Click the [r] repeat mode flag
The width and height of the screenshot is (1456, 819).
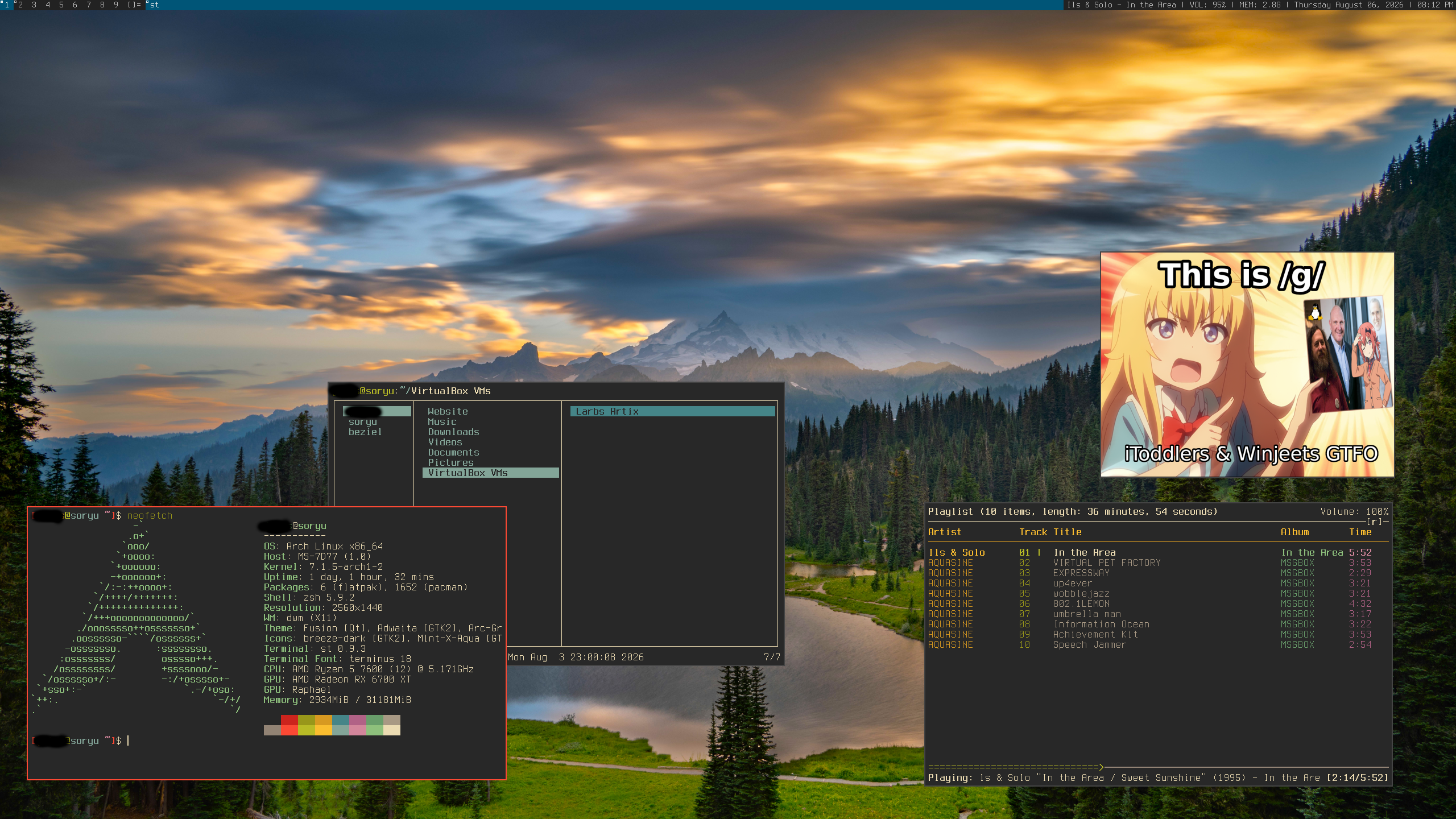[x=1375, y=522]
